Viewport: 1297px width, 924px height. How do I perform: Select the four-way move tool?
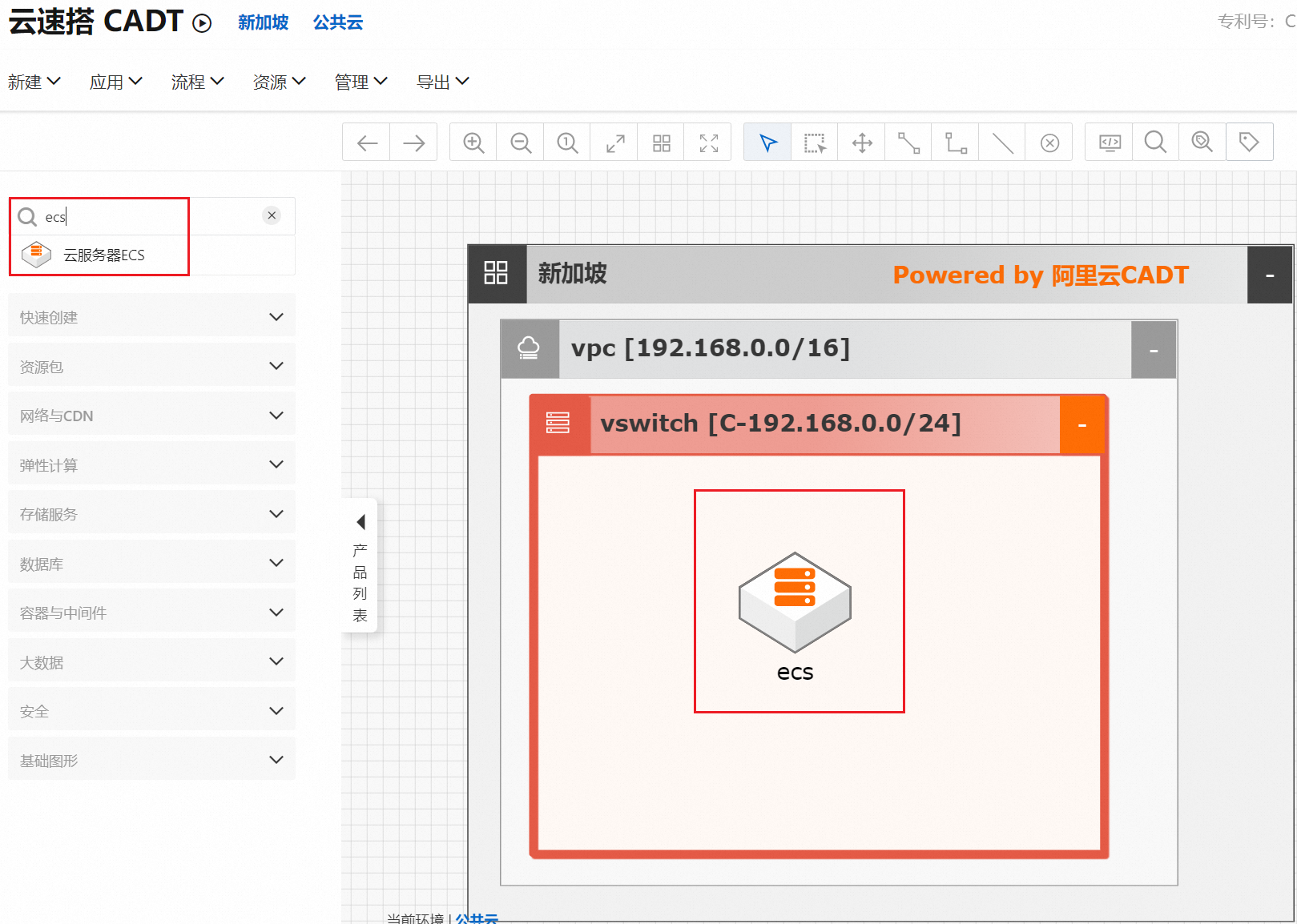click(x=862, y=143)
